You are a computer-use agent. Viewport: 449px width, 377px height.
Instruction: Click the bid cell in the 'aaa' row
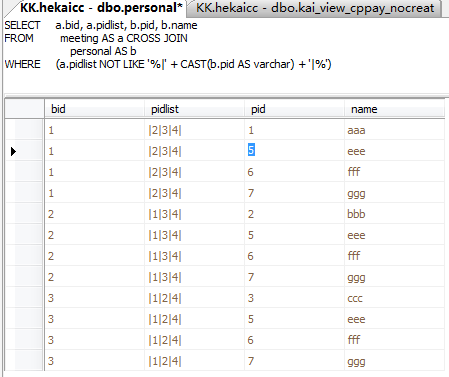(95, 130)
